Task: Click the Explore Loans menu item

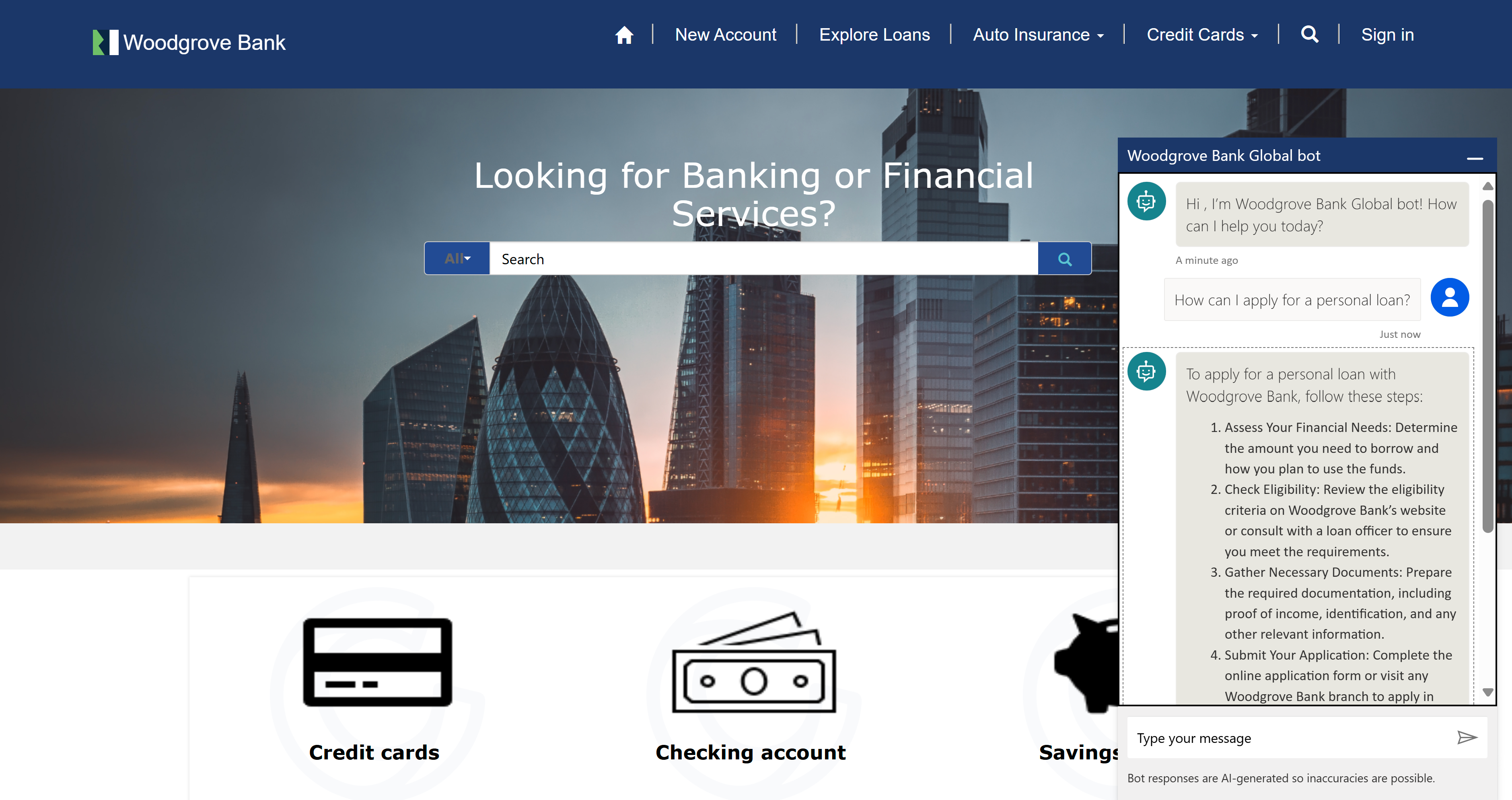Action: (875, 35)
